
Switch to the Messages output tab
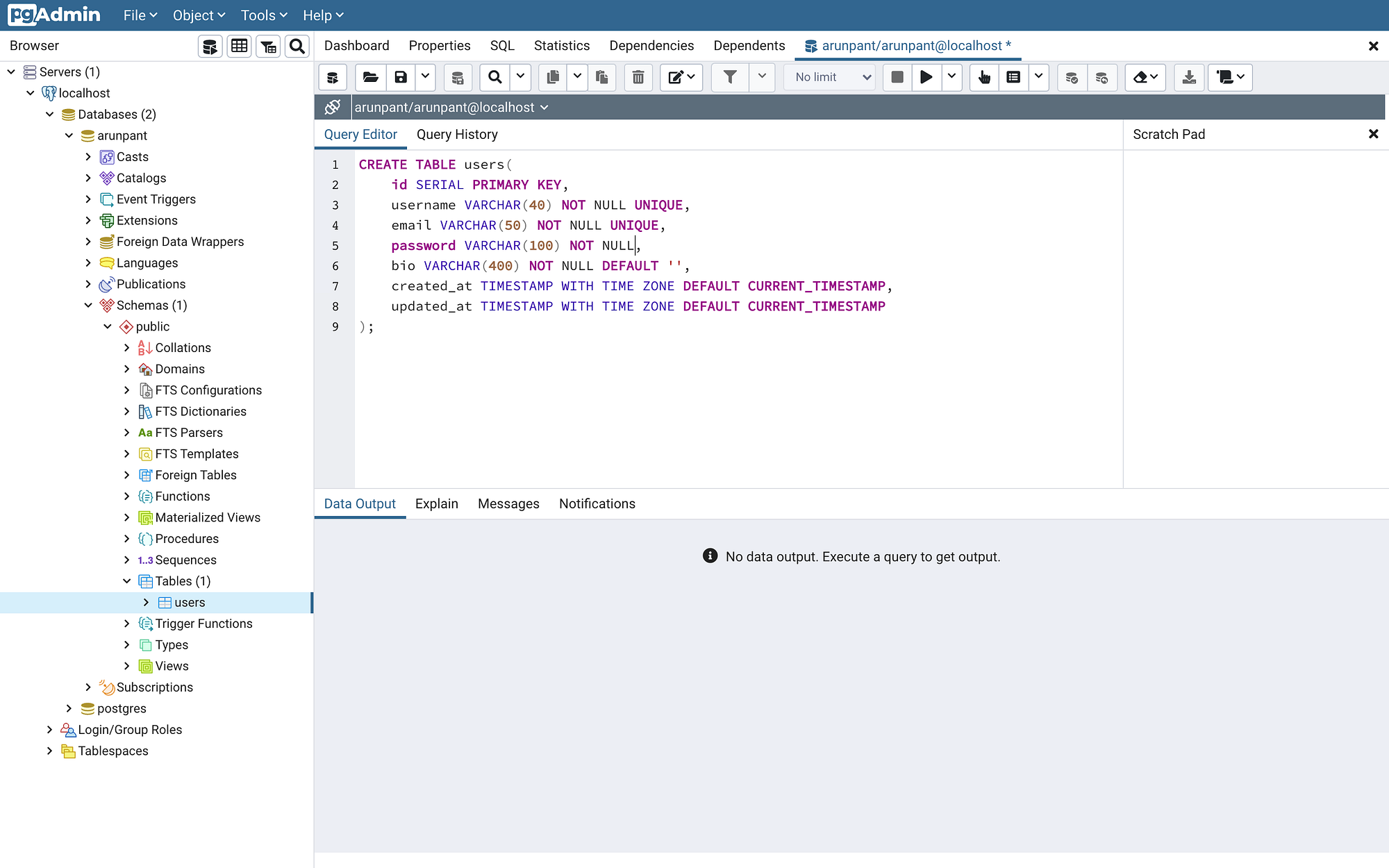click(508, 503)
